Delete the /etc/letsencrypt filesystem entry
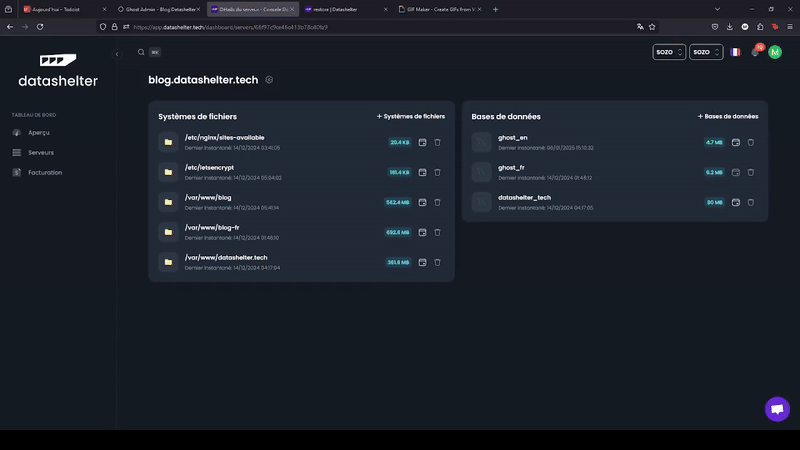 437,172
